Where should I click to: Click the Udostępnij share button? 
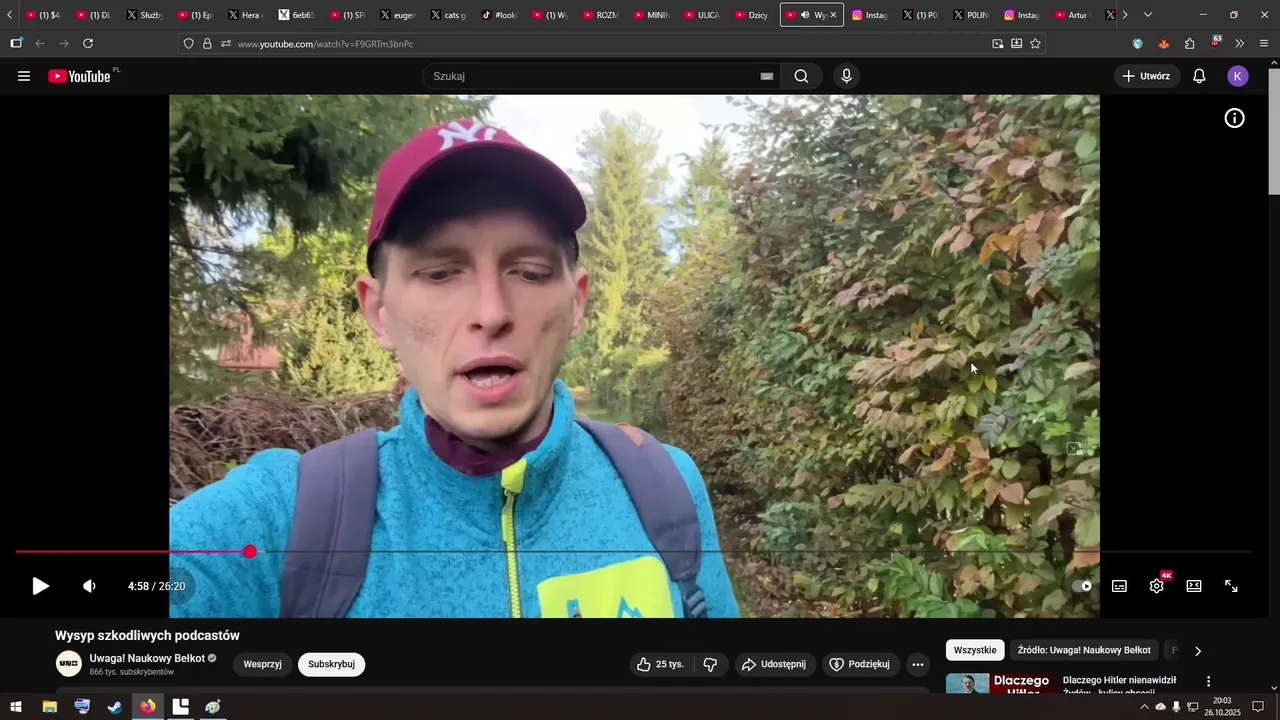pyautogui.click(x=775, y=664)
